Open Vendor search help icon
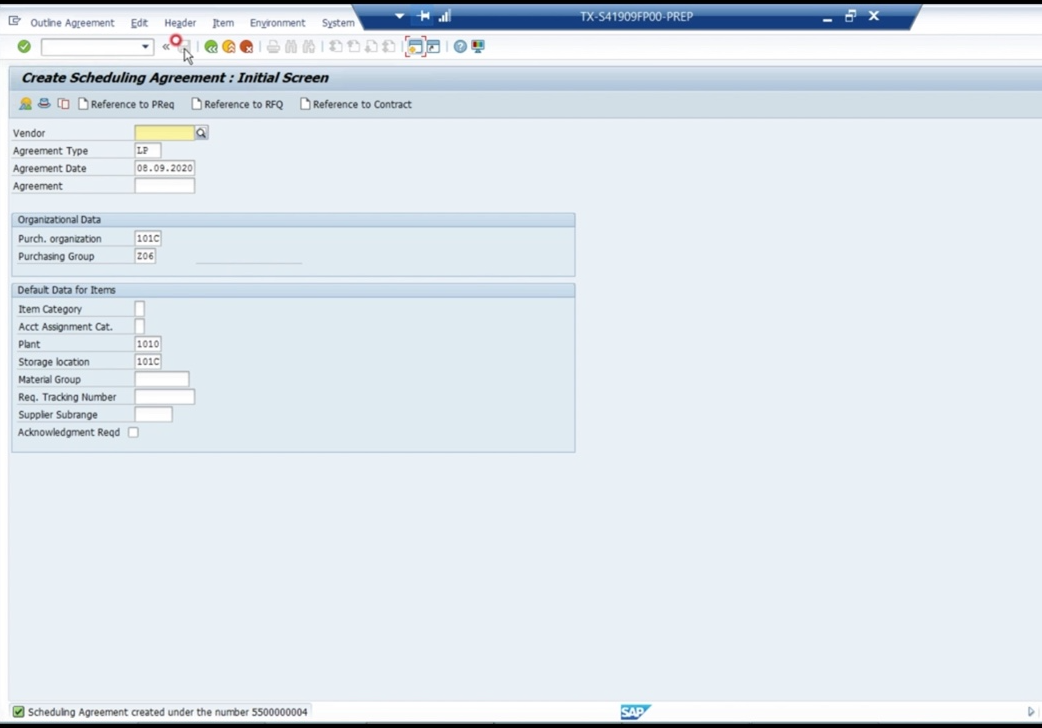 [x=201, y=133]
